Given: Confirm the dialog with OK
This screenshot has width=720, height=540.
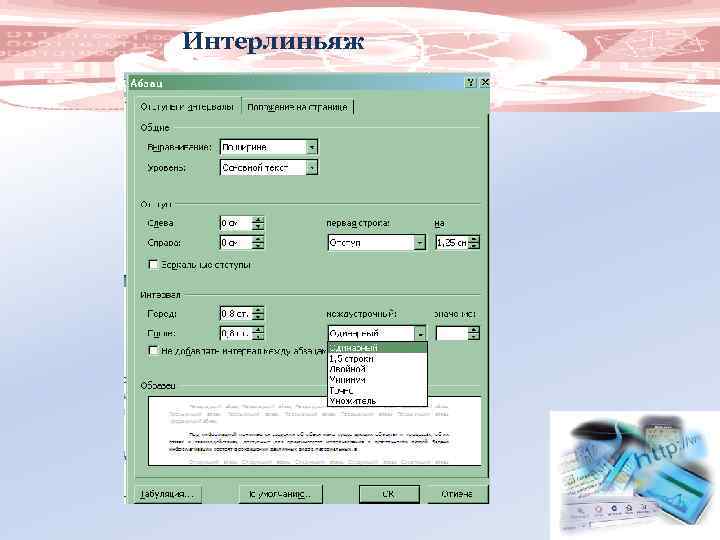Looking at the screenshot, I should pyautogui.click(x=388, y=494).
